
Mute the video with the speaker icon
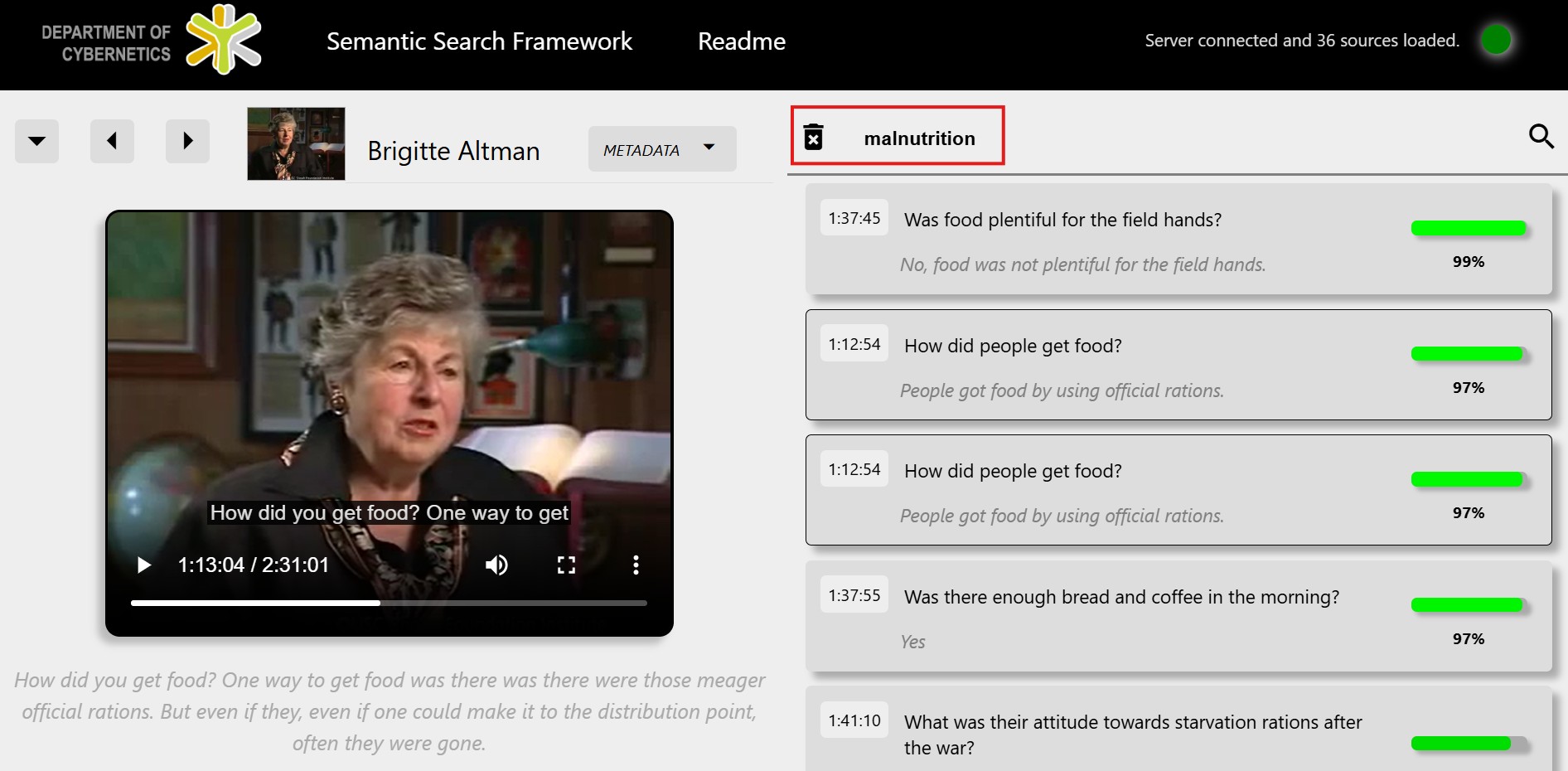[x=496, y=565]
